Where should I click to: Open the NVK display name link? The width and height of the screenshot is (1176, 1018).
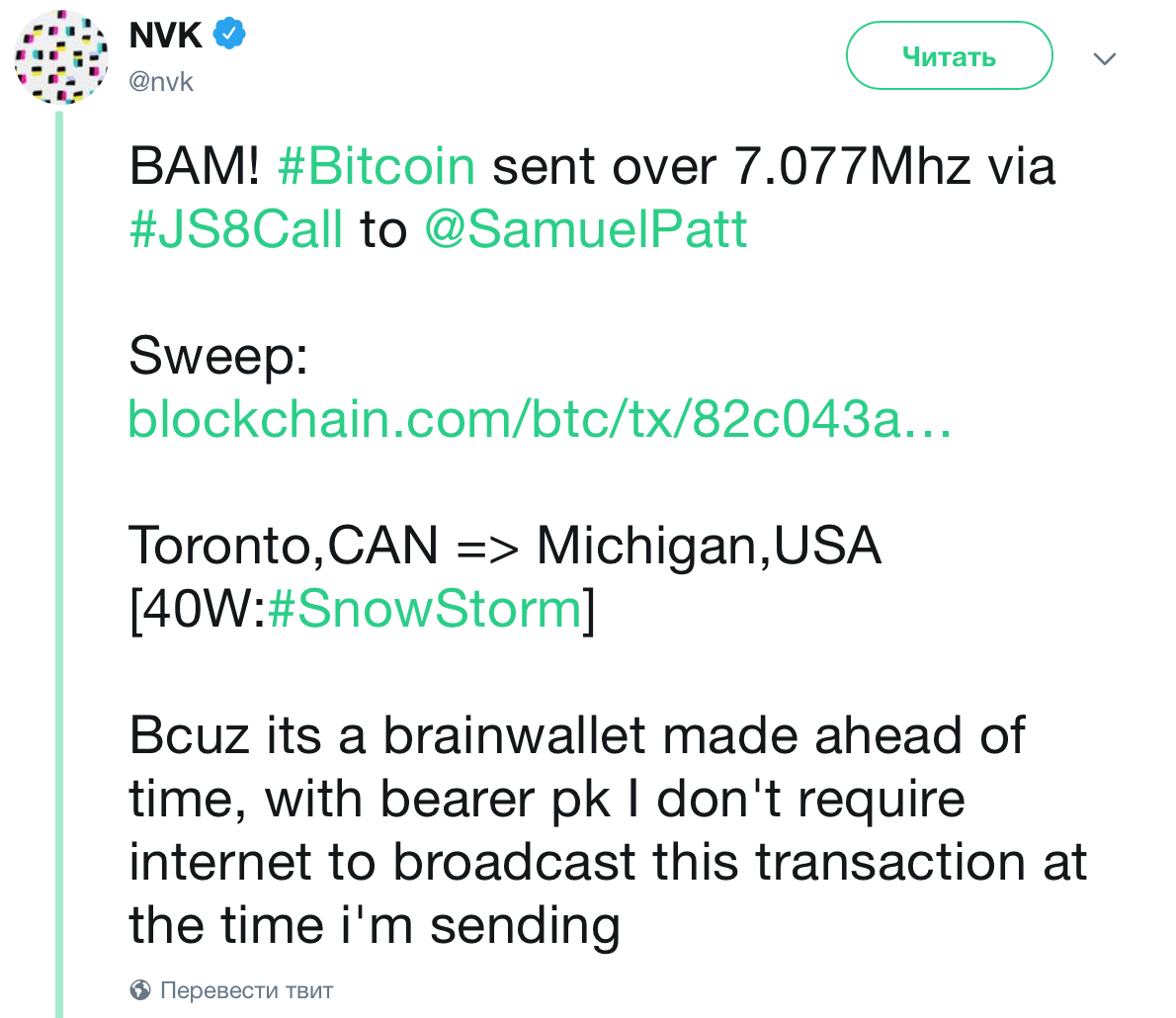166,35
